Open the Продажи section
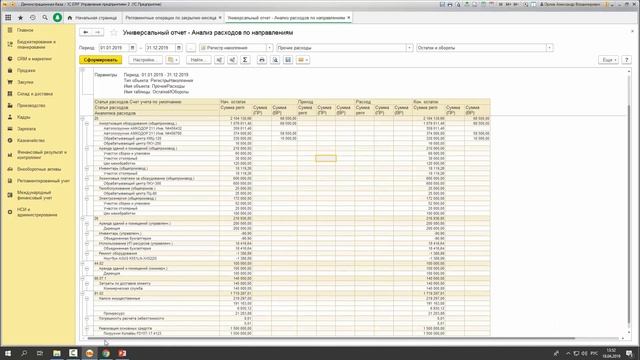The height and width of the screenshot is (360, 640). (x=26, y=71)
